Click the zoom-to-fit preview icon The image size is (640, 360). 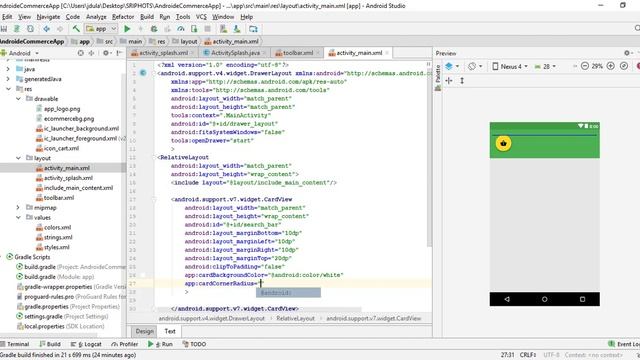(624, 66)
